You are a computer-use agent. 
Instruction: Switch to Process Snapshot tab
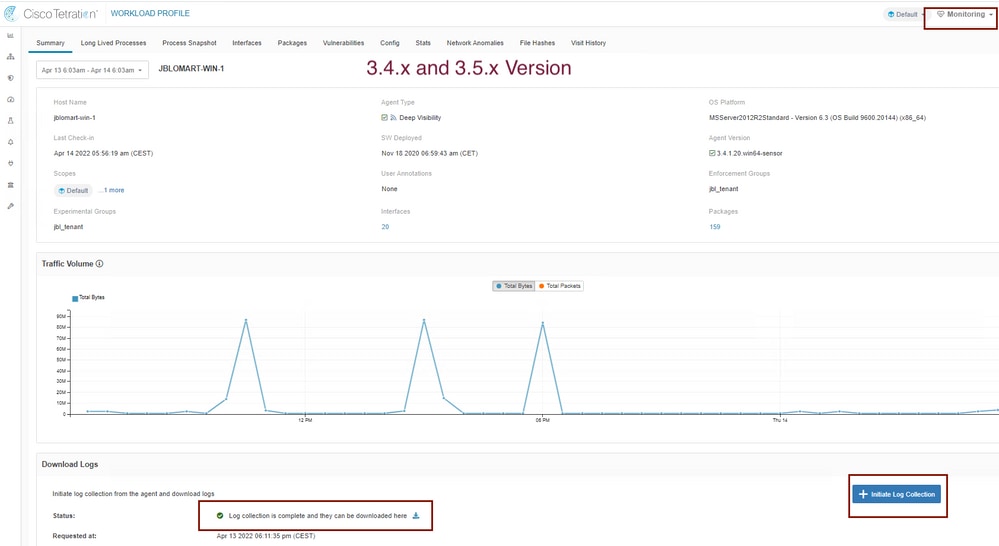189,43
